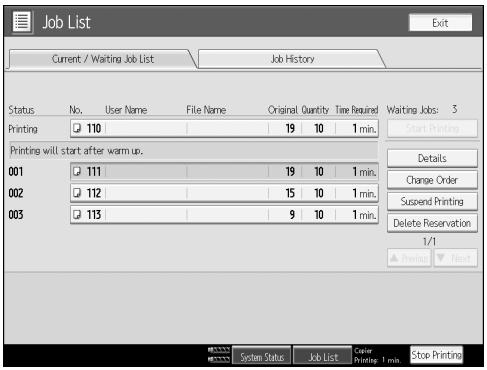Click the 1/1 page indicator
This screenshot has height=370, width=487.
pos(429,241)
